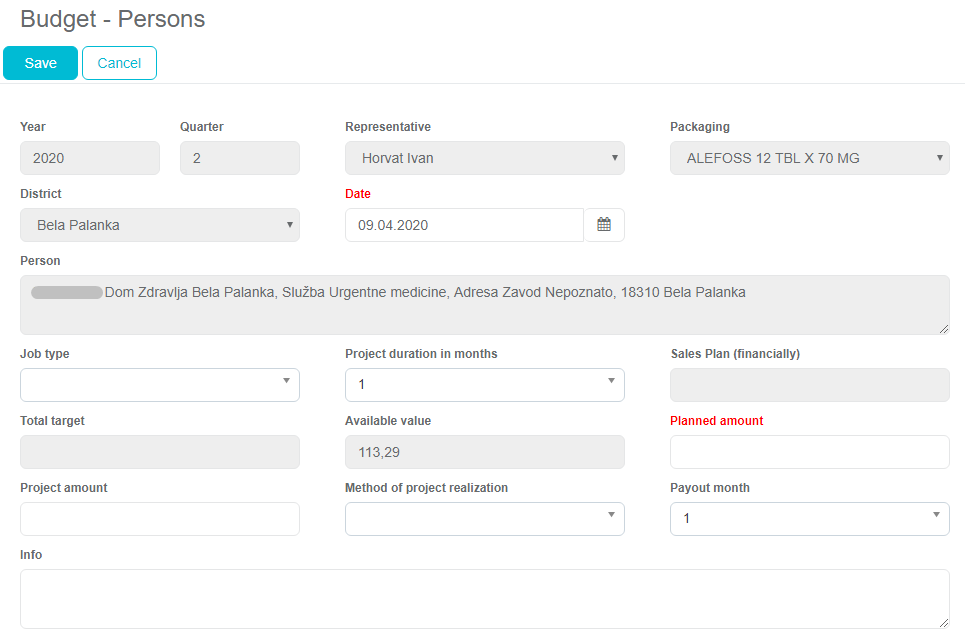965x637 pixels.
Task: Grab the Info text area resize handle
Action: tap(944, 623)
